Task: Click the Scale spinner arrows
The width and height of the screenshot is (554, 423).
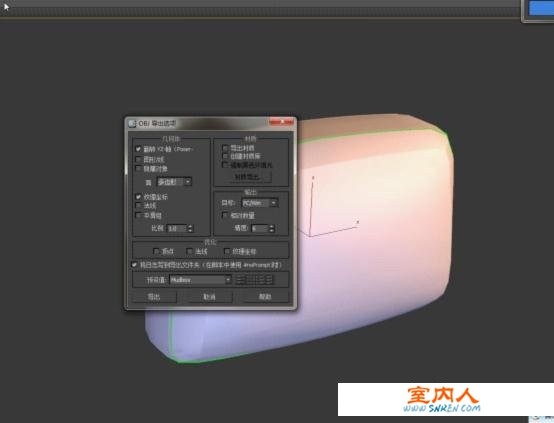Action: click(x=190, y=228)
